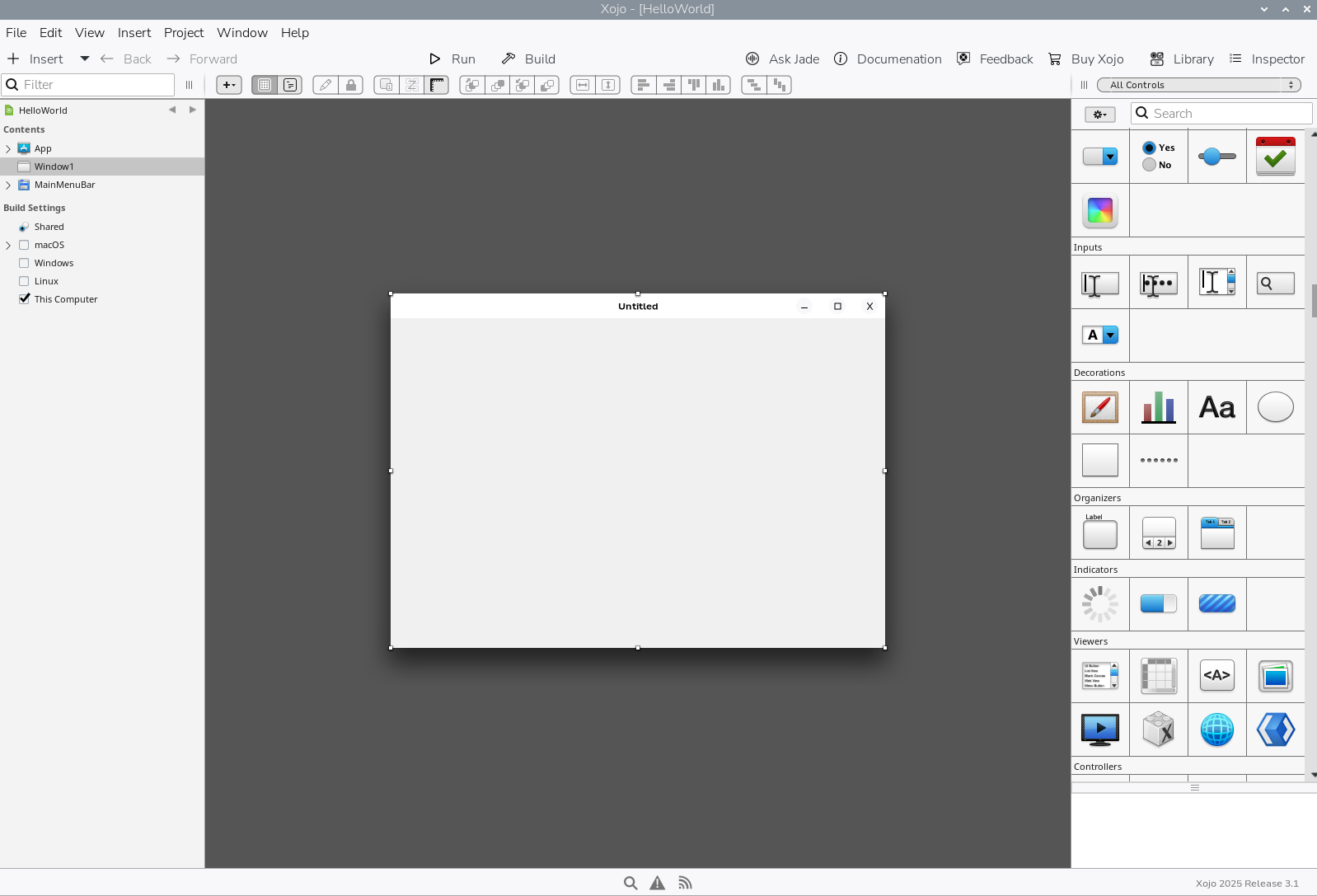1317x896 pixels.
Task: Select the globe HTML viewer control
Action: coord(1216,729)
